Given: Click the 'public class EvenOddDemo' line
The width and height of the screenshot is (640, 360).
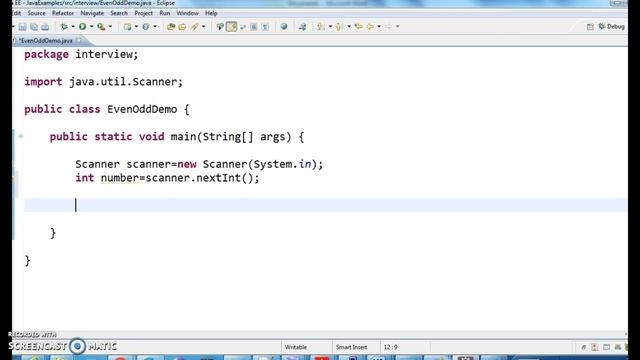Looking at the screenshot, I should [107, 109].
